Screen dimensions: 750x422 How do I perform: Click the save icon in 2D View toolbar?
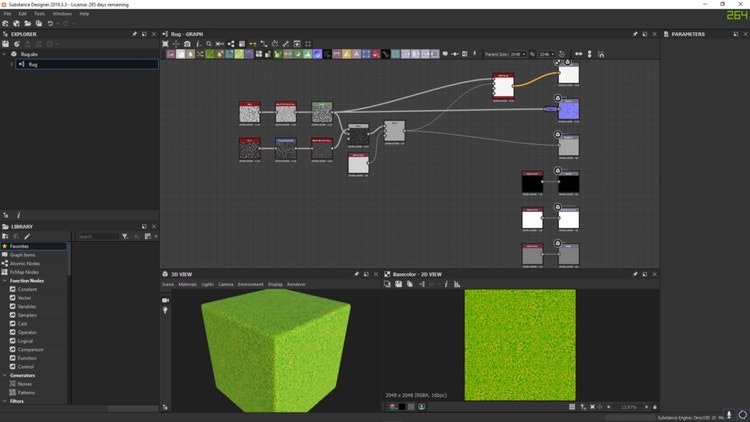pos(398,284)
